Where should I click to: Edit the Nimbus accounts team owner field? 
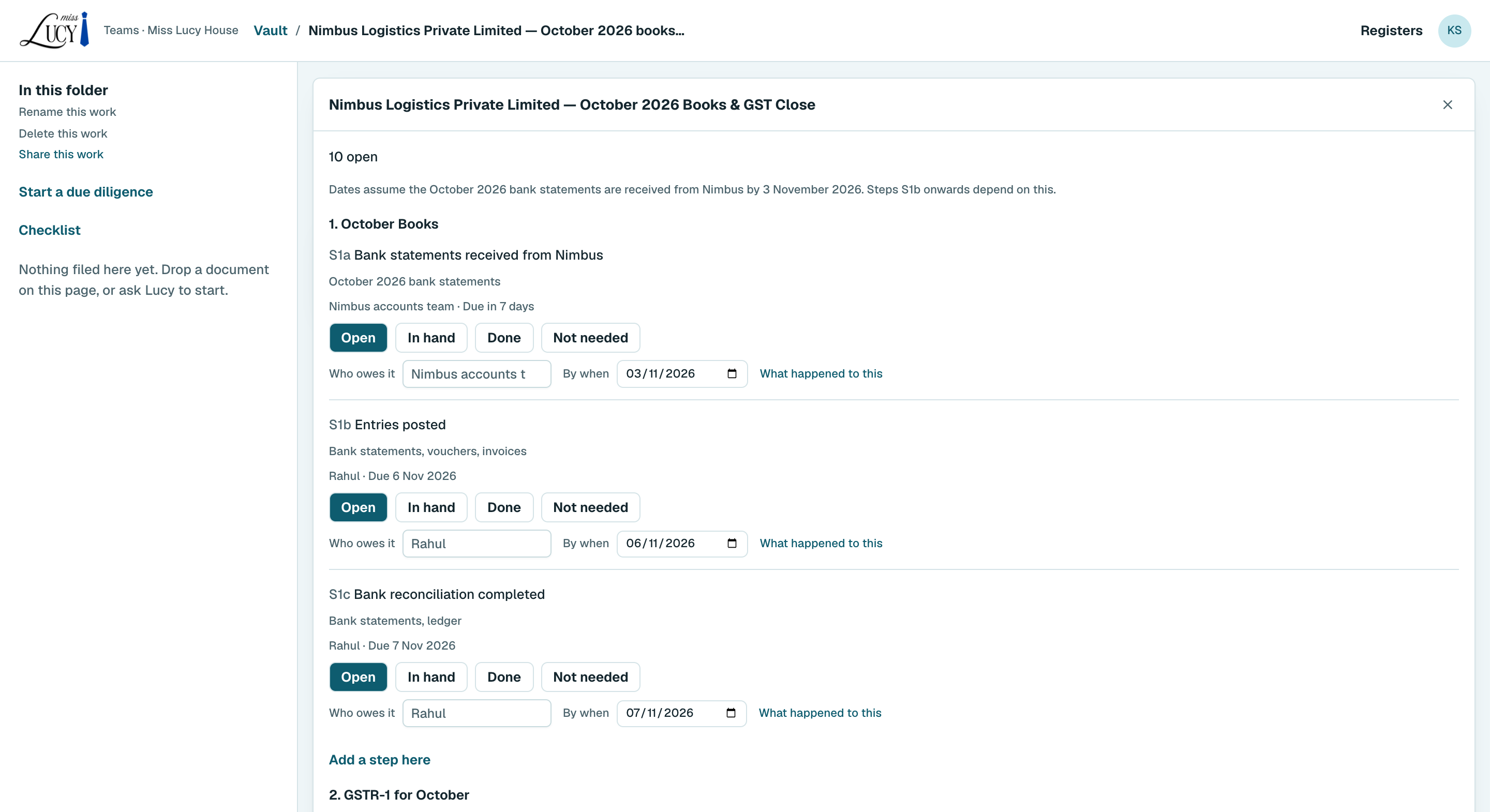tap(476, 373)
